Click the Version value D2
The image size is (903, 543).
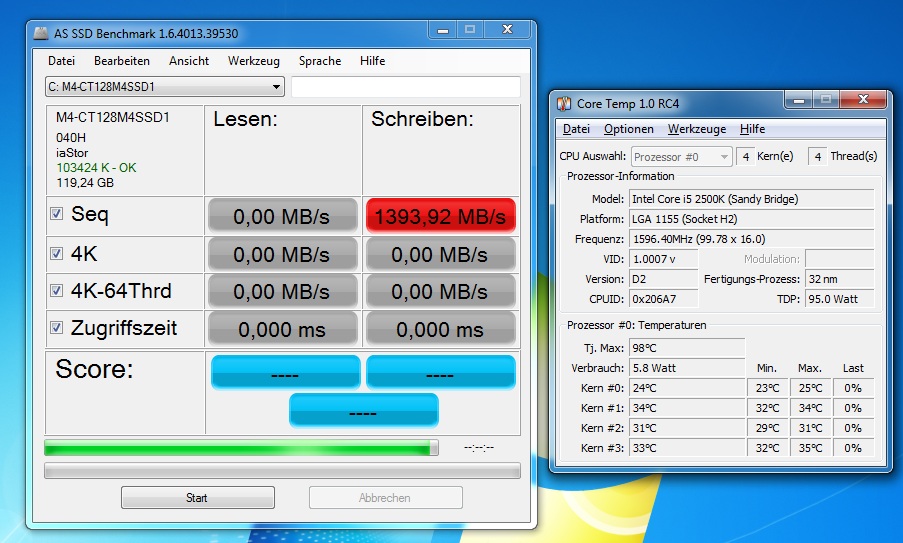click(663, 279)
